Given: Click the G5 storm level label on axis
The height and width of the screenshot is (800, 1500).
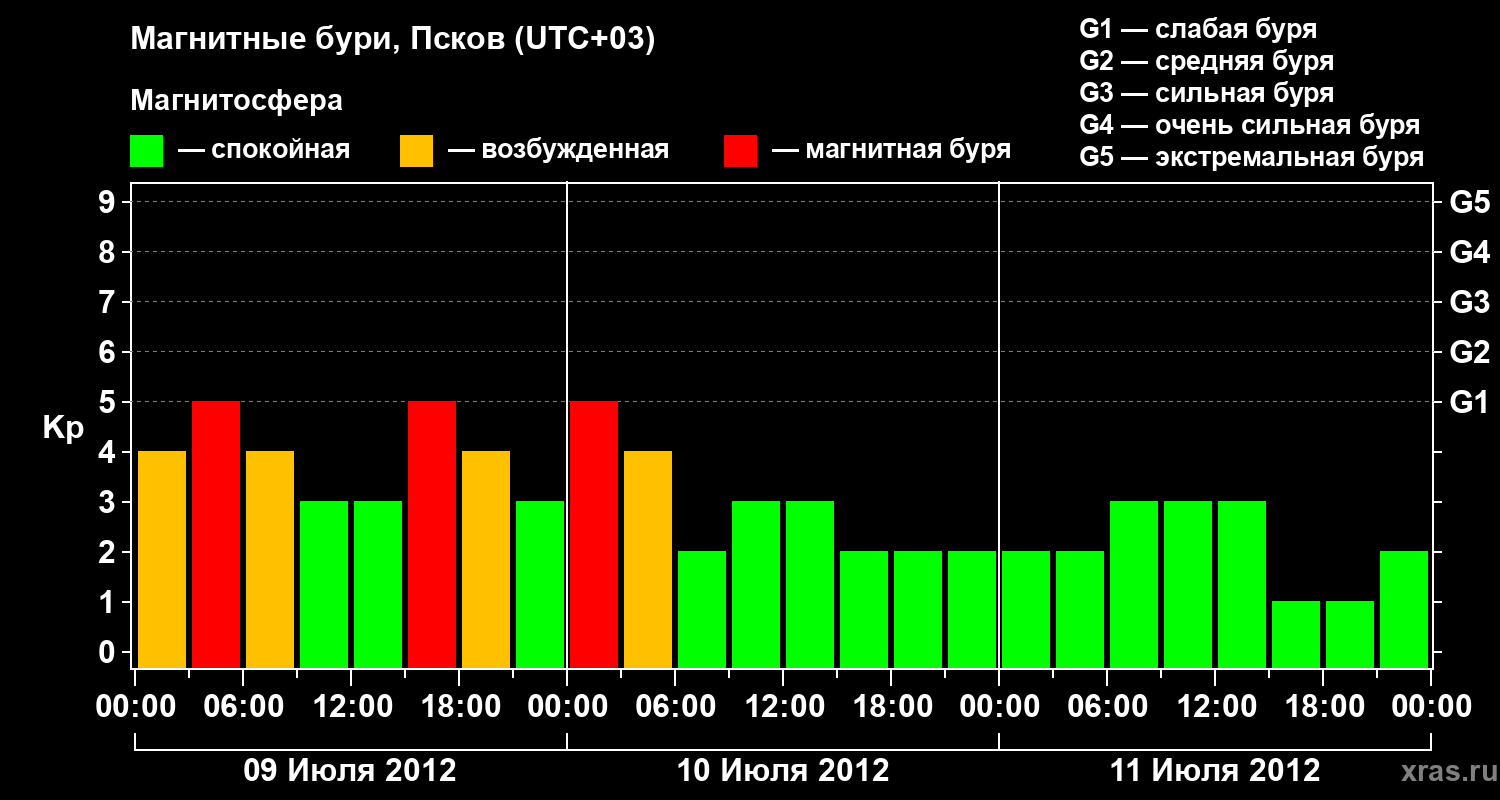Looking at the screenshot, I should point(1469,202).
